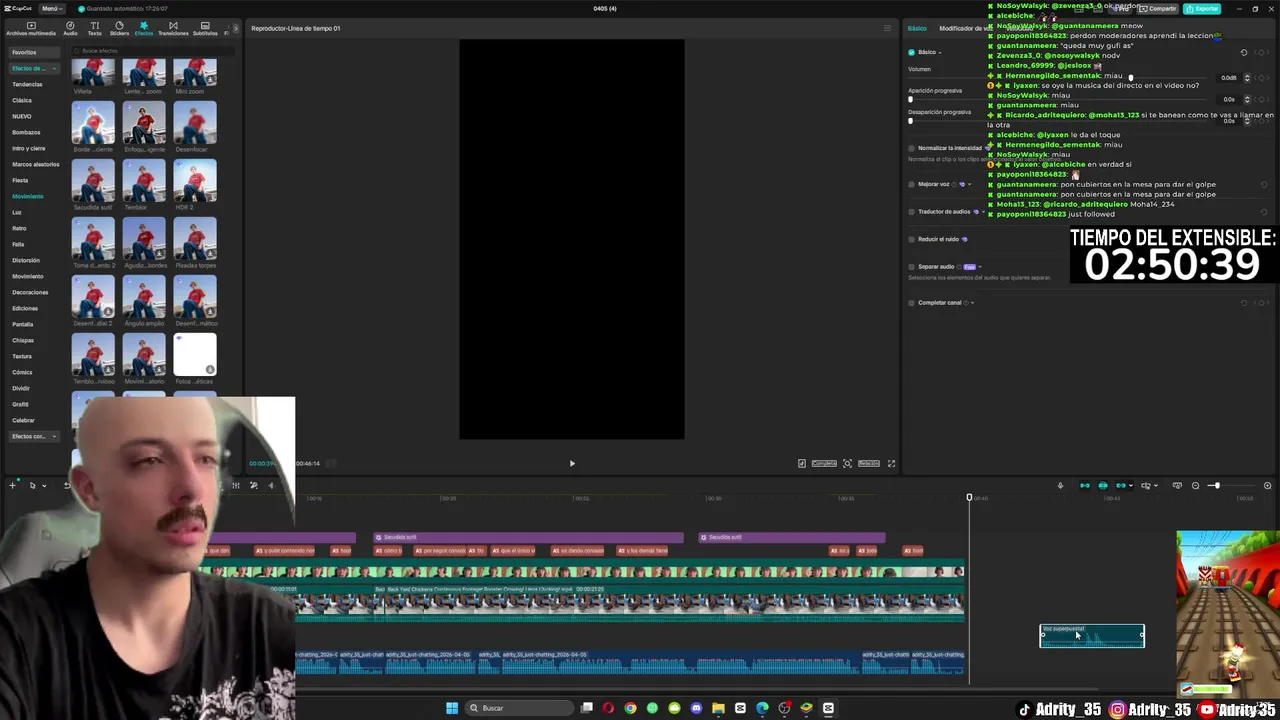
Task: Toggle fullscreen preview icon
Action: pos(891,463)
